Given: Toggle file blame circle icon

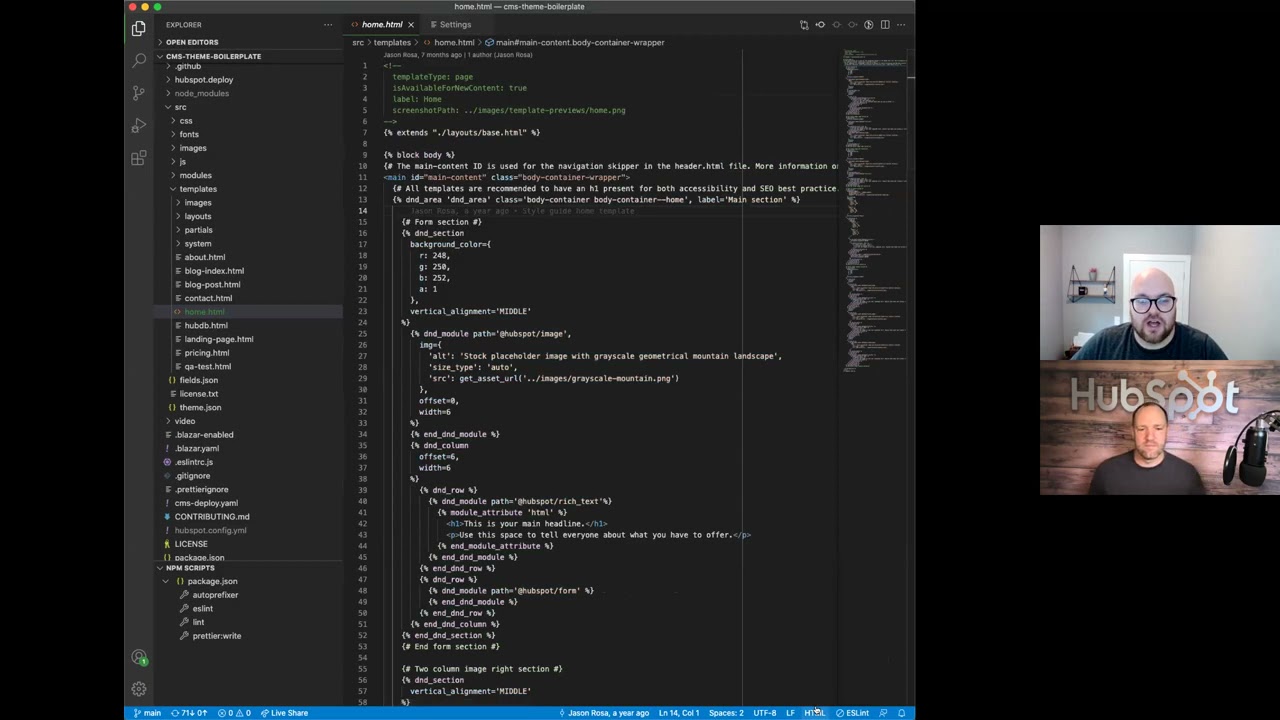Looking at the screenshot, I should coord(868,25).
